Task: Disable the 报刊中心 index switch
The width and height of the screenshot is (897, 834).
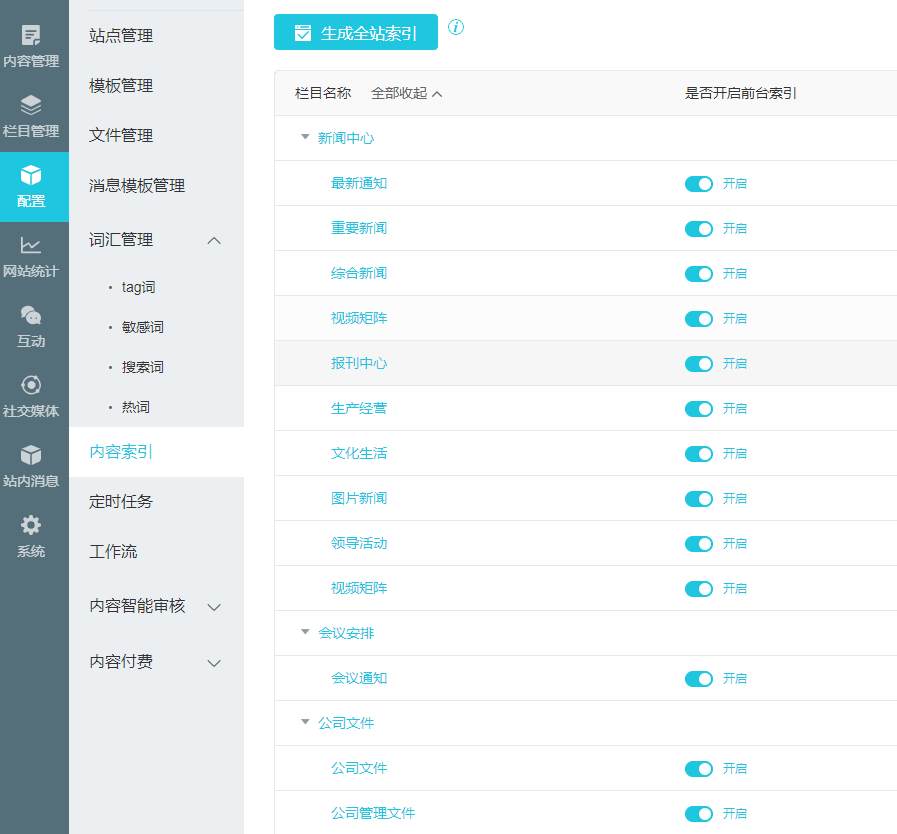Action: [698, 364]
